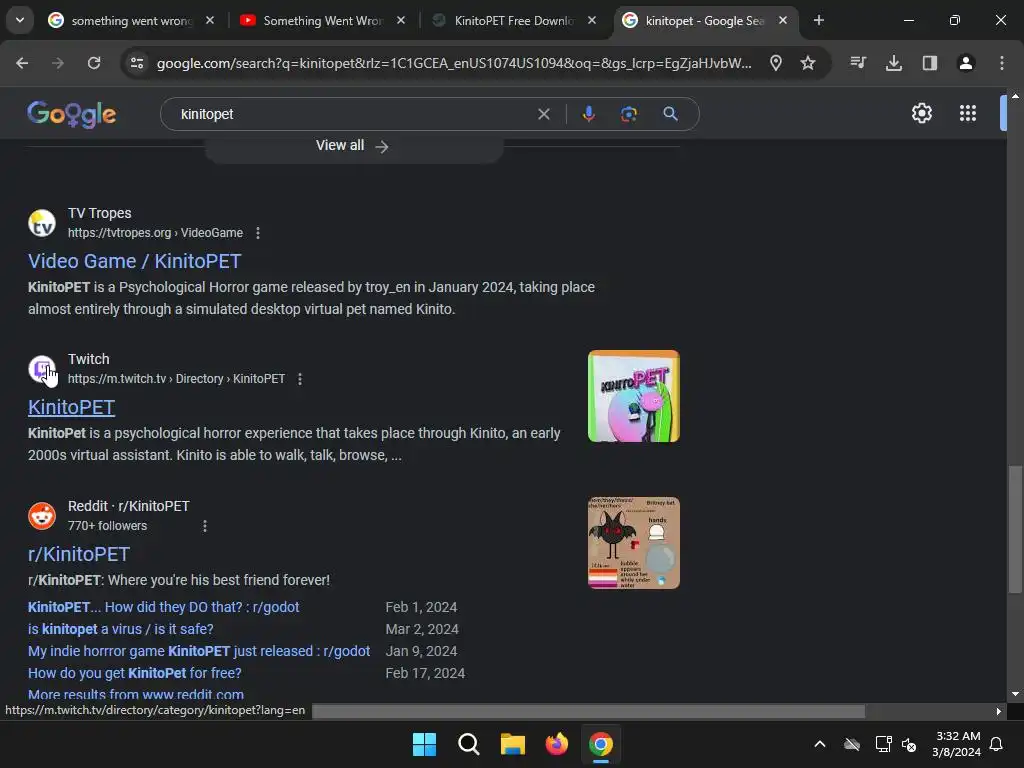This screenshot has width=1024, height=768.
Task: Show hidden system tray icons
Action: tap(820, 744)
